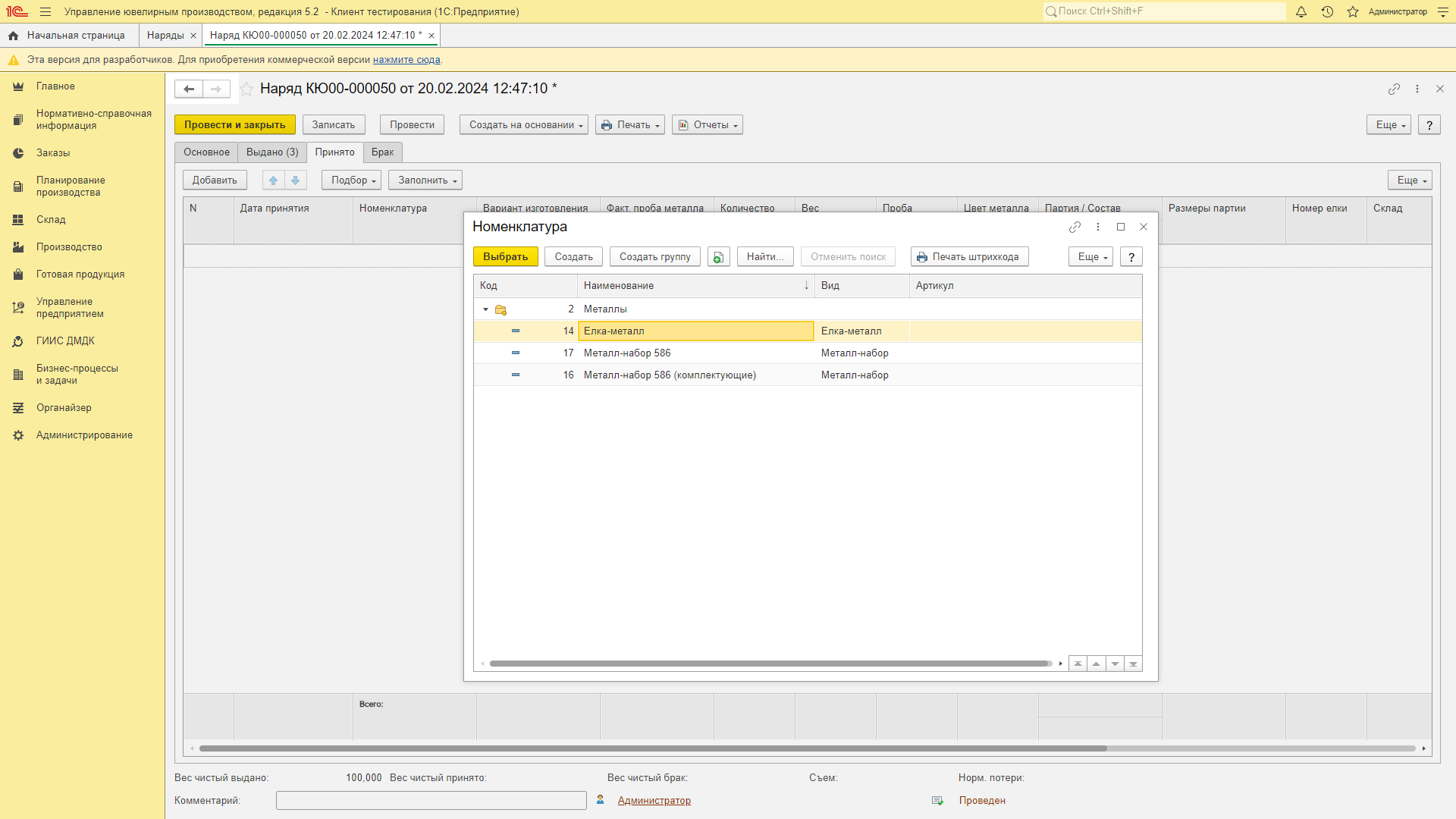
Task: Select Металл-набор 586 row
Action: pos(808,353)
